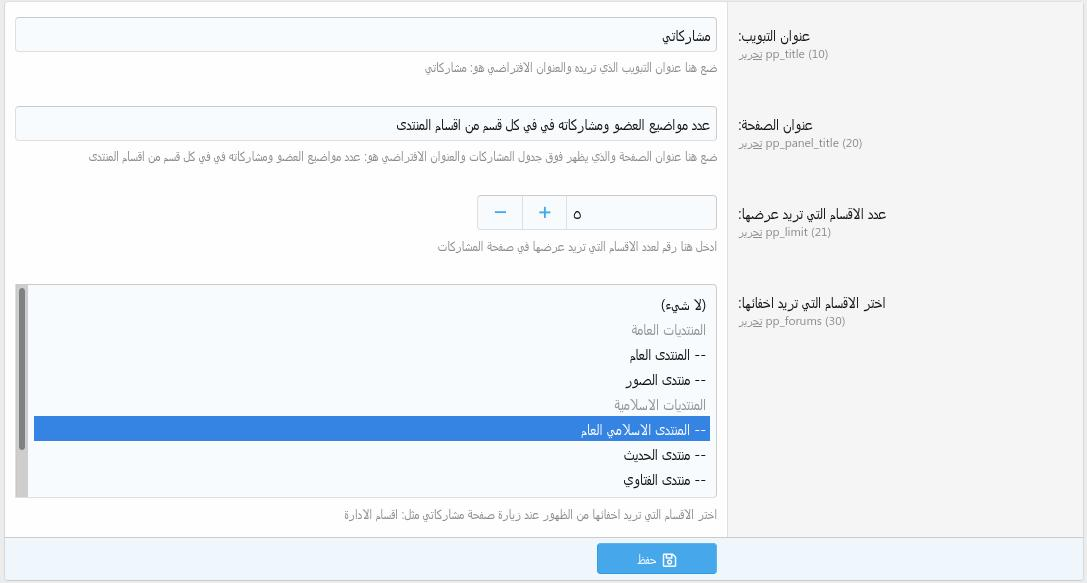Click the minus button to decrease sections count
This screenshot has width=1087, height=583.
pyautogui.click(x=500, y=213)
